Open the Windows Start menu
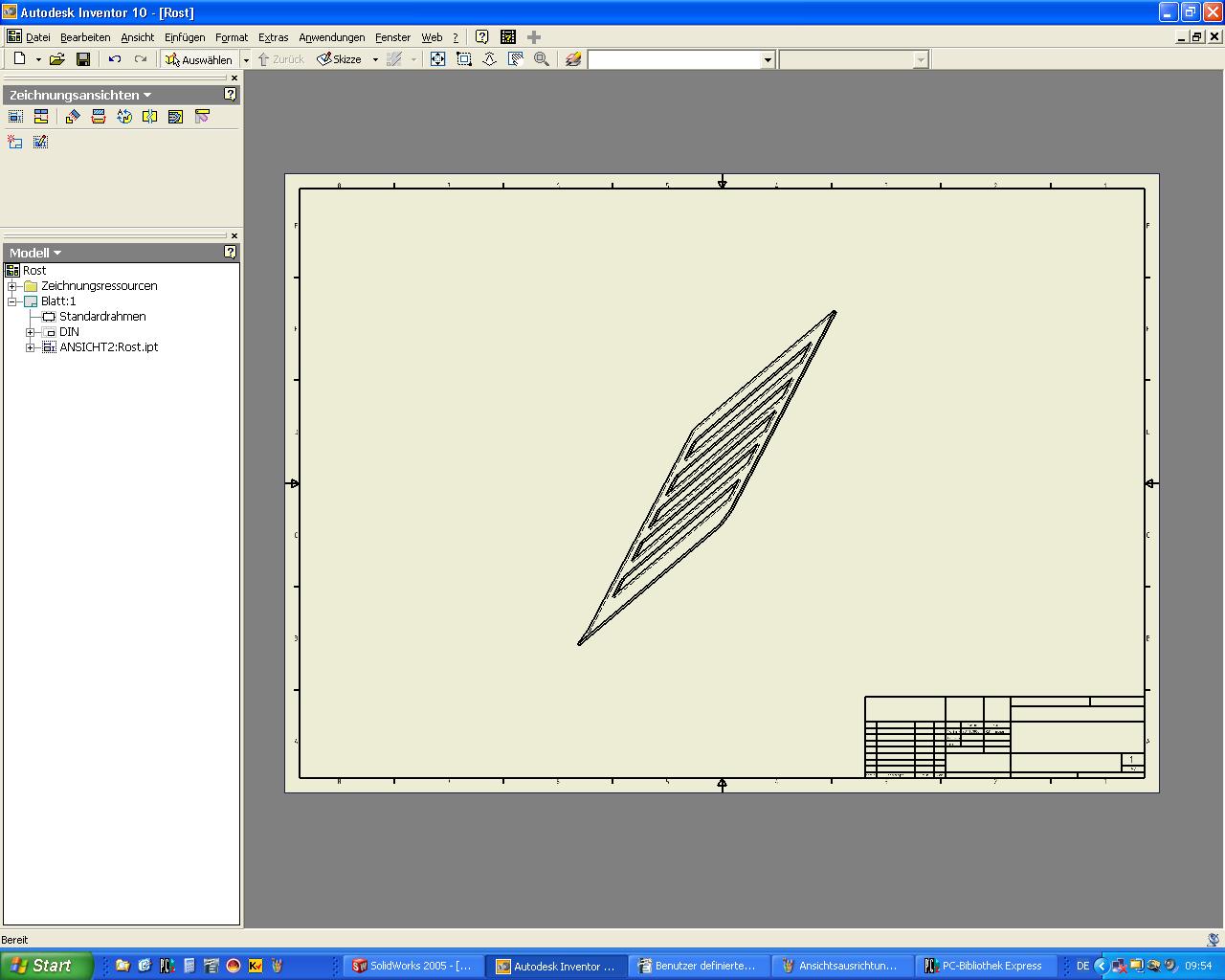The height and width of the screenshot is (980, 1225). 46,966
